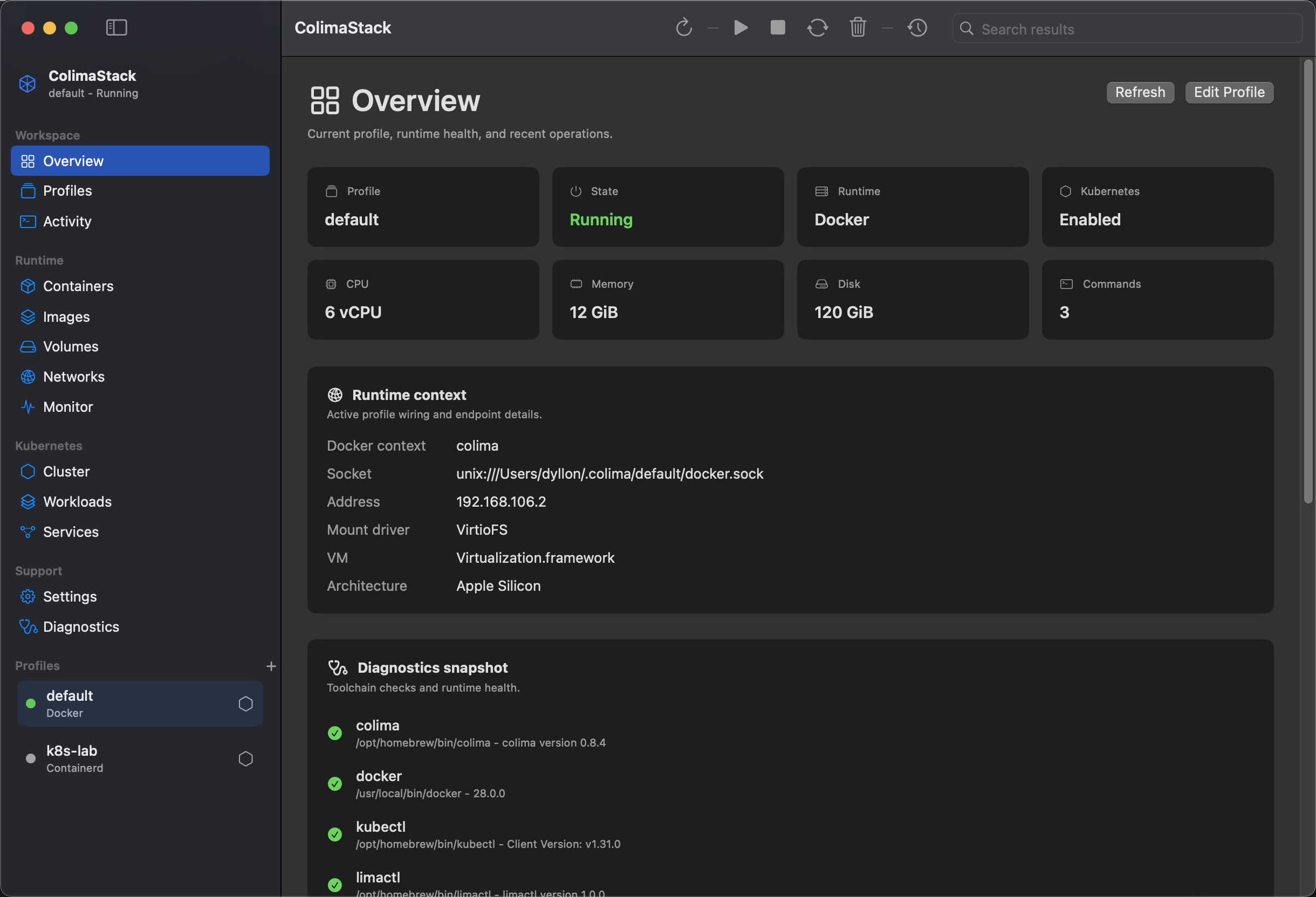Click the Runtime context globe icon
This screenshot has width=1316, height=897.
[335, 395]
